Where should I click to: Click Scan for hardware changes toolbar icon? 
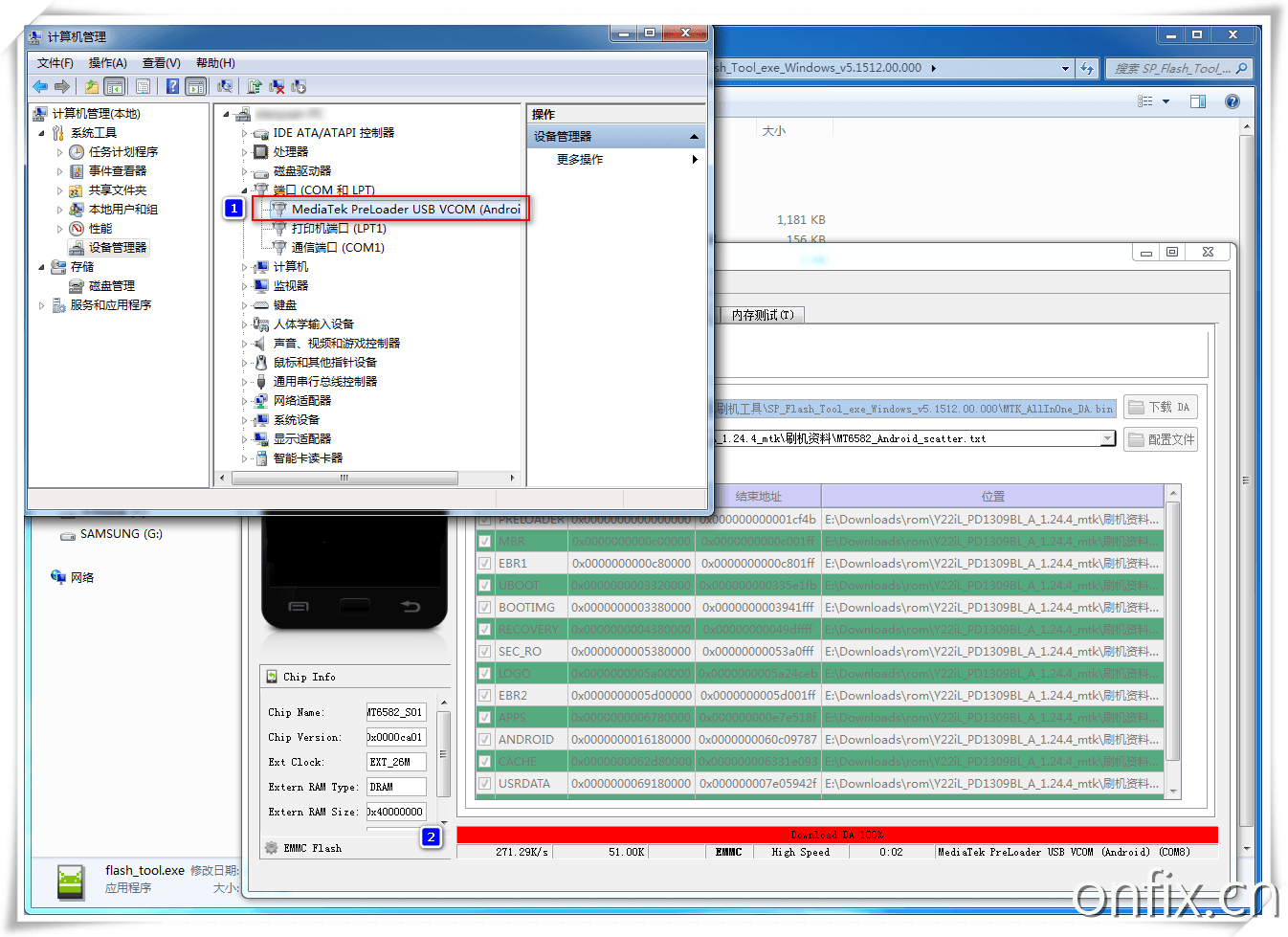tap(225, 87)
